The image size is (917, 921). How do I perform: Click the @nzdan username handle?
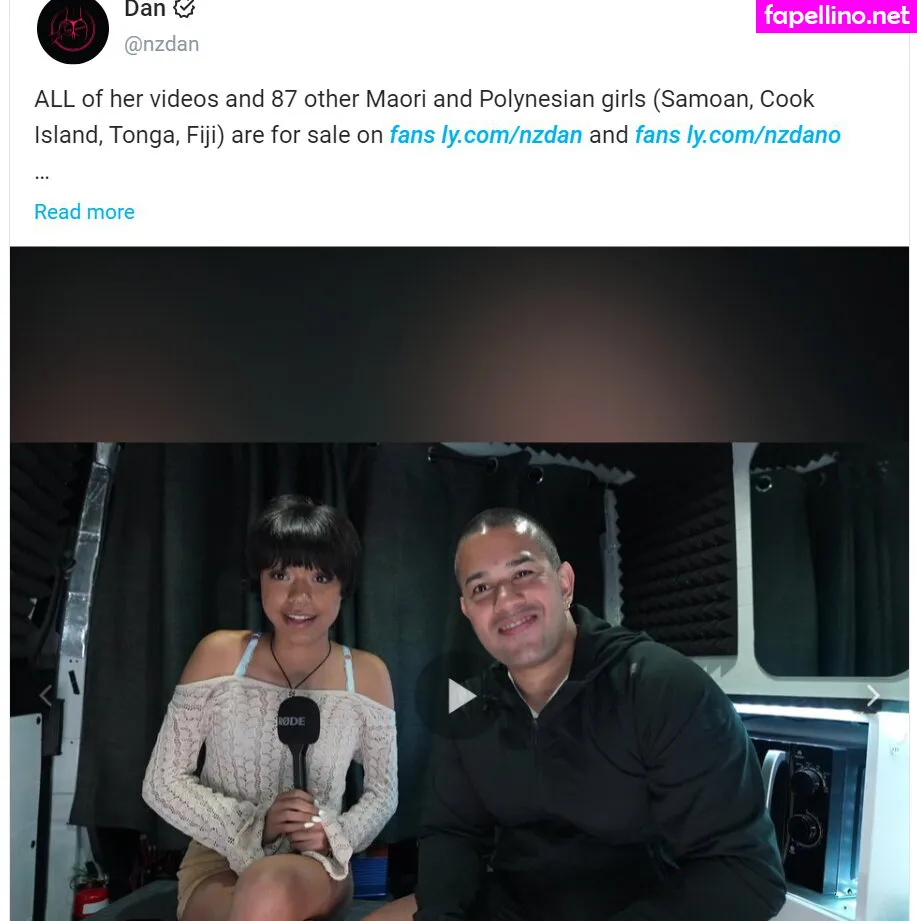162,44
